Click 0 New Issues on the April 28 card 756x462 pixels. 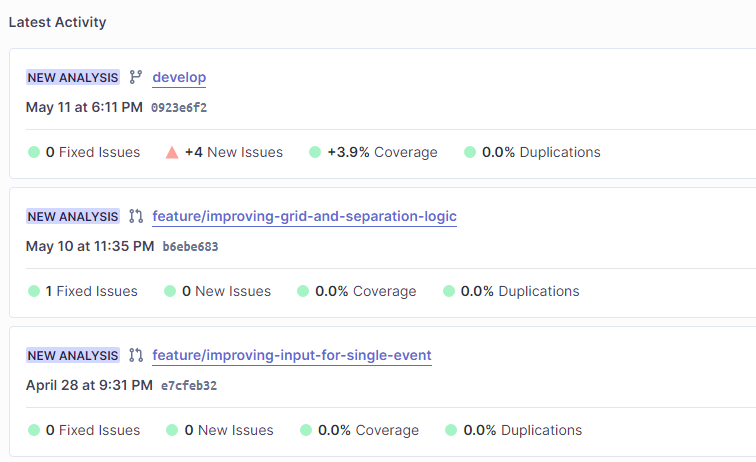coord(229,430)
